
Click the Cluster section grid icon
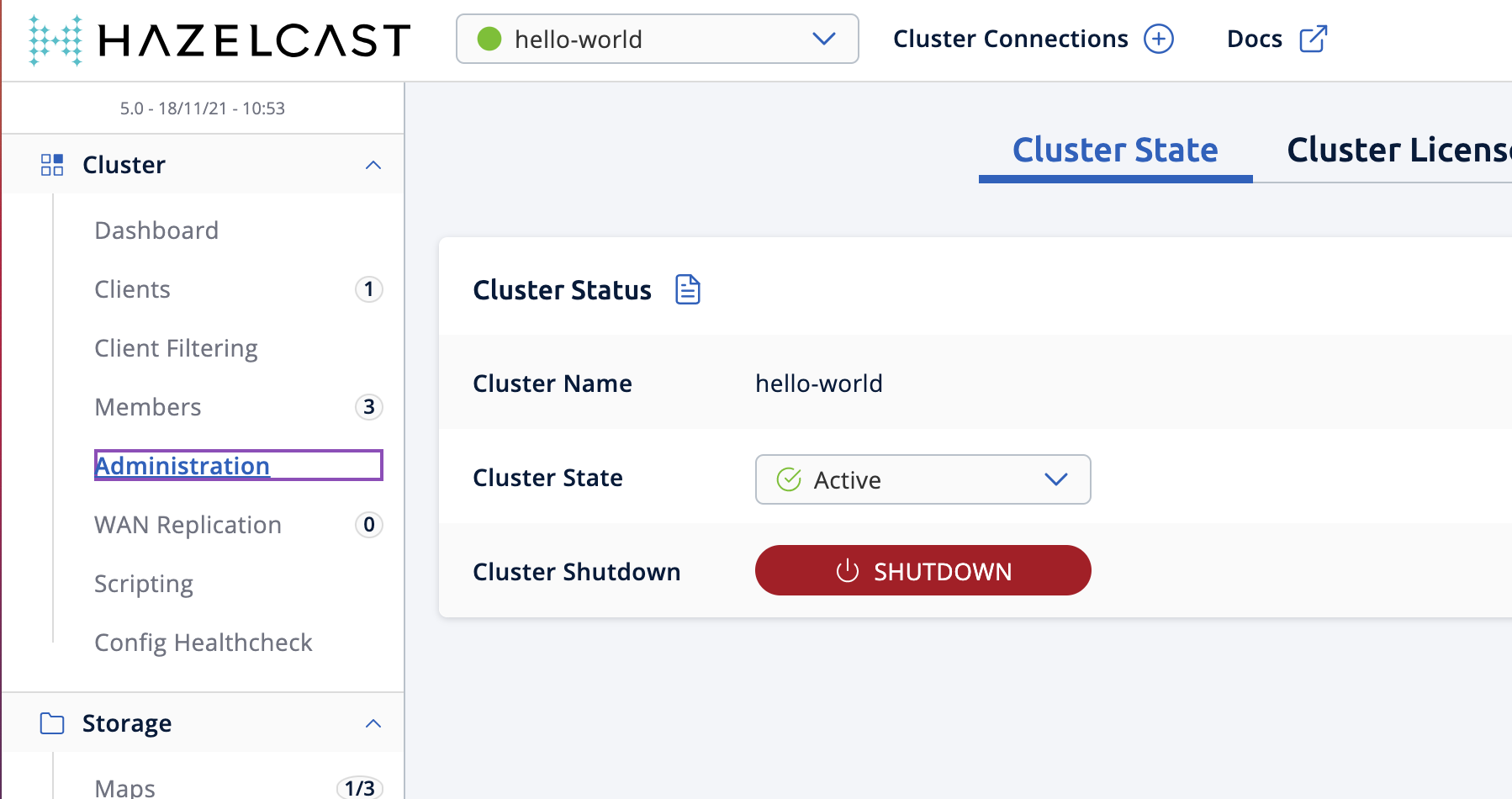tap(51, 164)
